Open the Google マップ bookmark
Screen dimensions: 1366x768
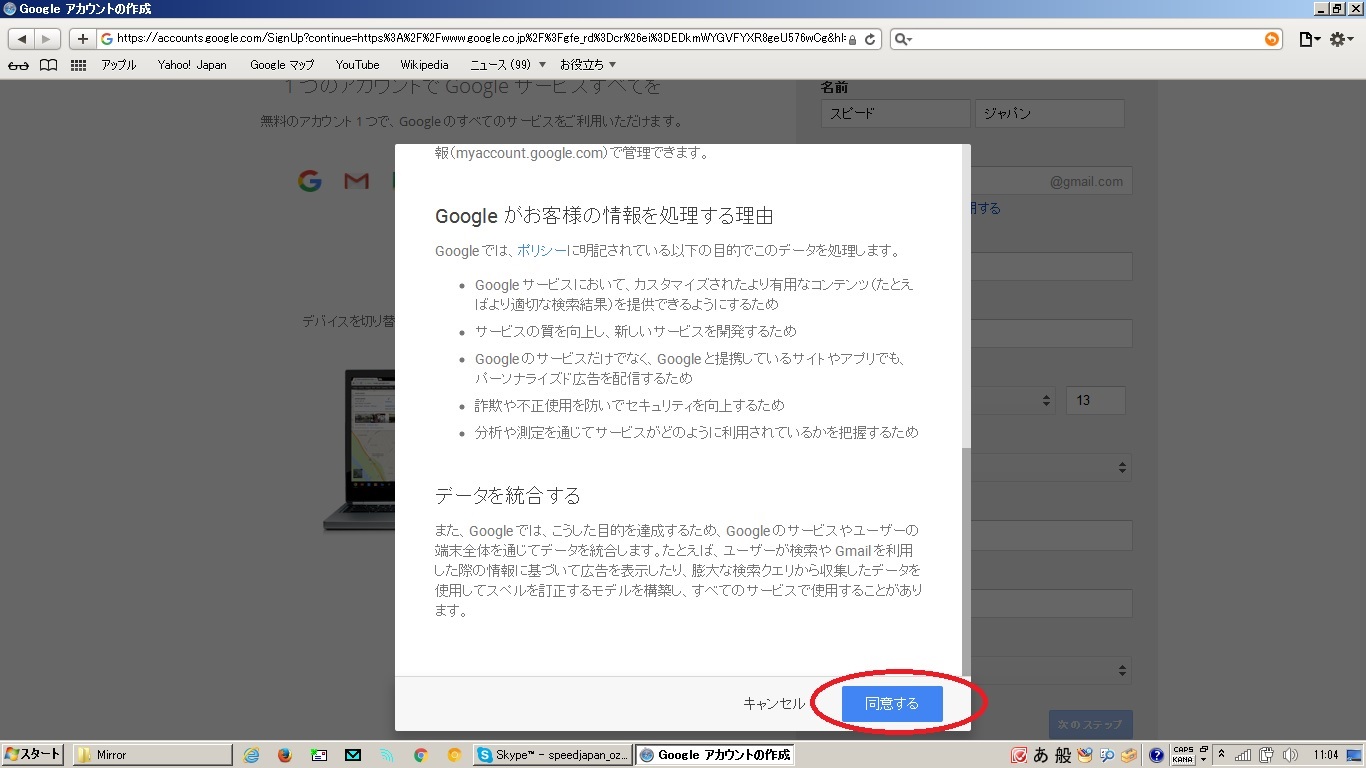coord(282,65)
